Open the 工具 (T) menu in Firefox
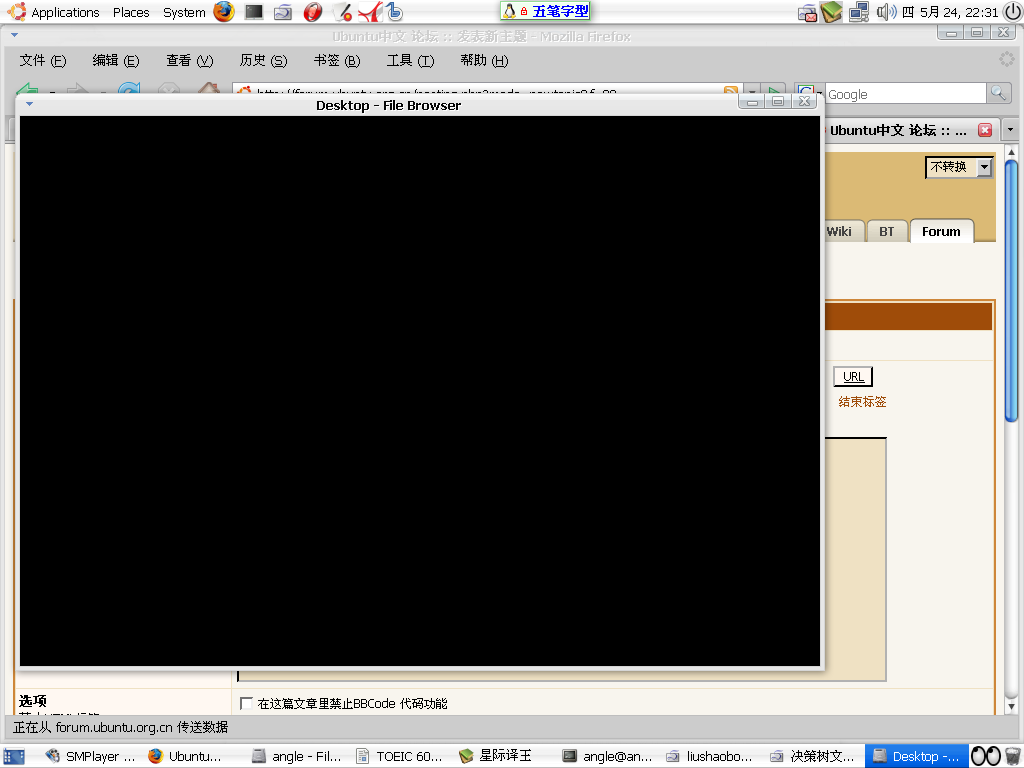This screenshot has width=1024, height=768. click(410, 61)
